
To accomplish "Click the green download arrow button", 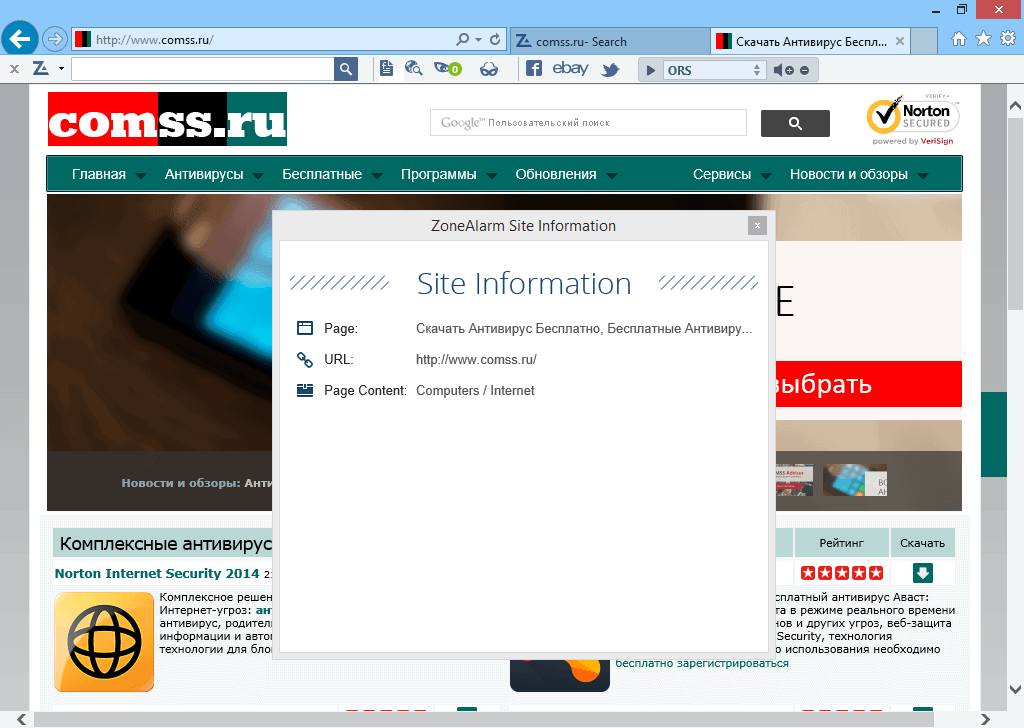I will [922, 572].
